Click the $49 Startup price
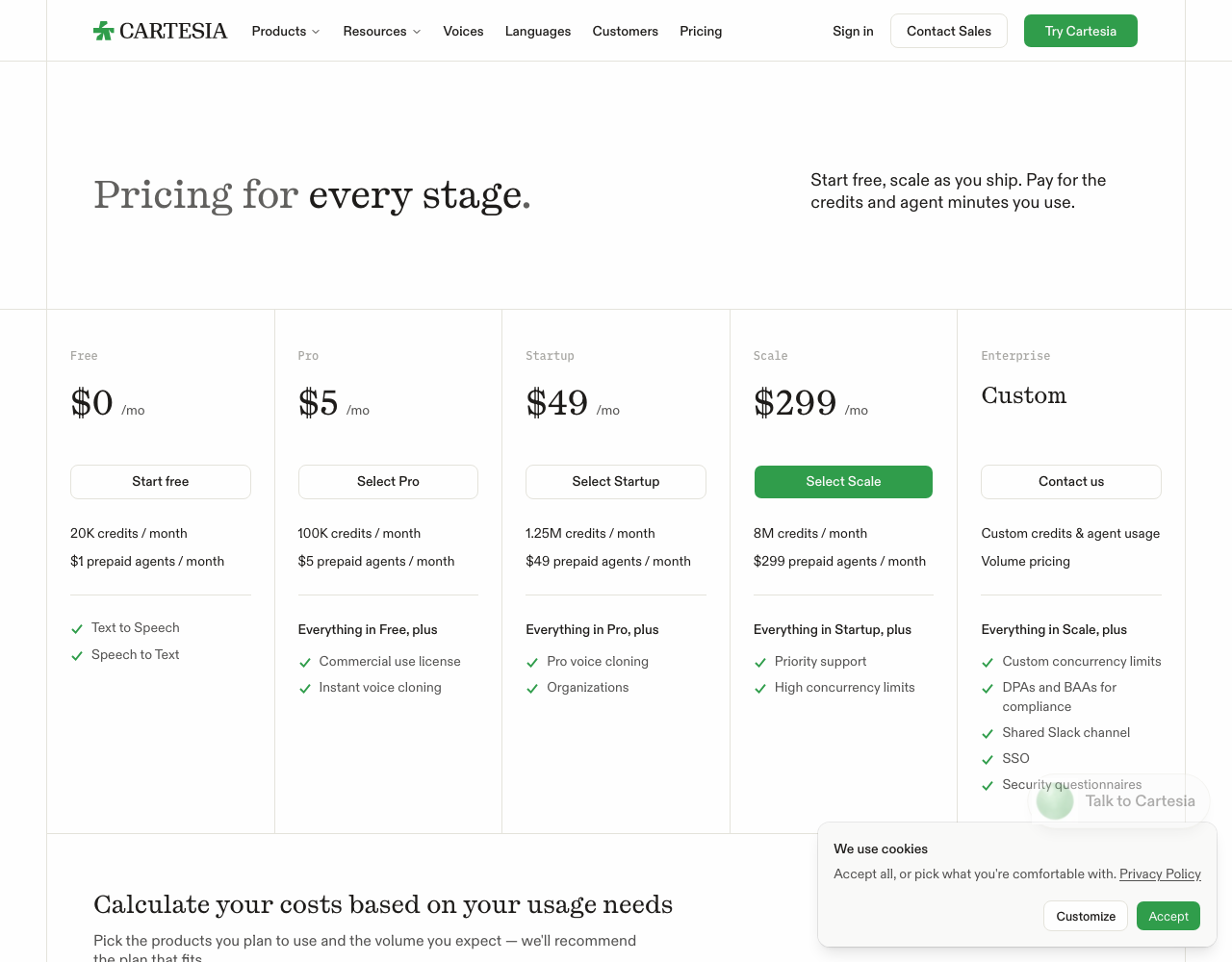The height and width of the screenshot is (962, 1232). 556,402
